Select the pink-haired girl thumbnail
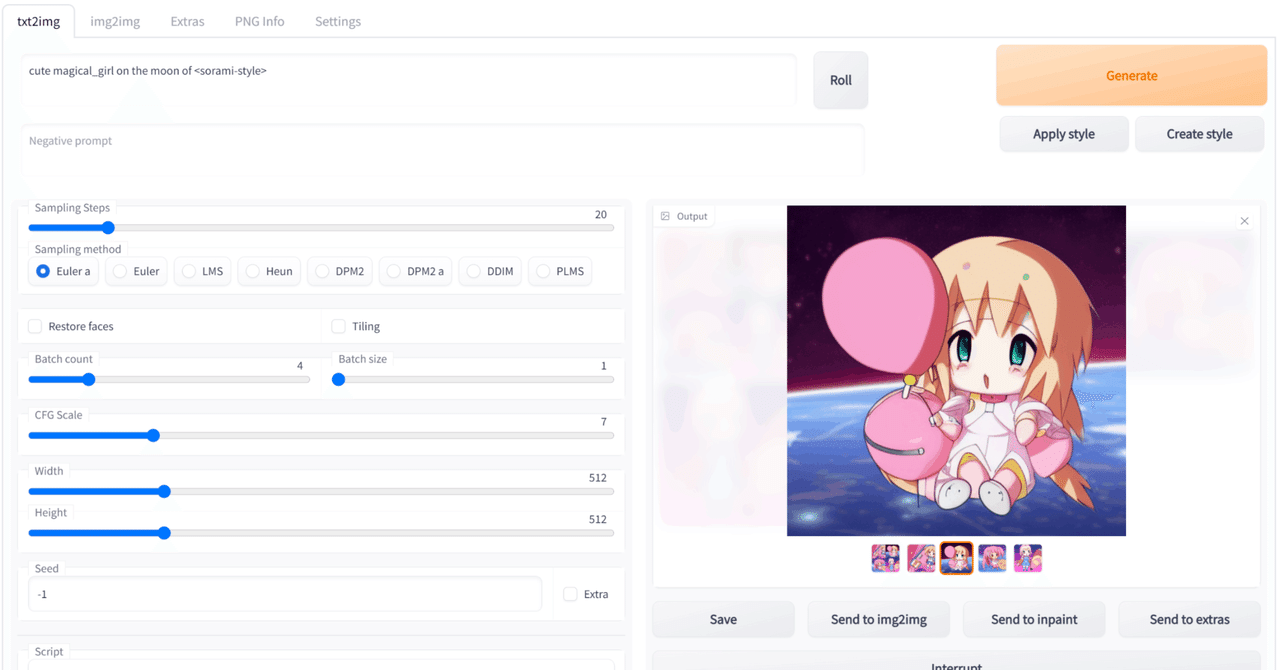Image resolution: width=1280 pixels, height=670 pixels. [992, 558]
